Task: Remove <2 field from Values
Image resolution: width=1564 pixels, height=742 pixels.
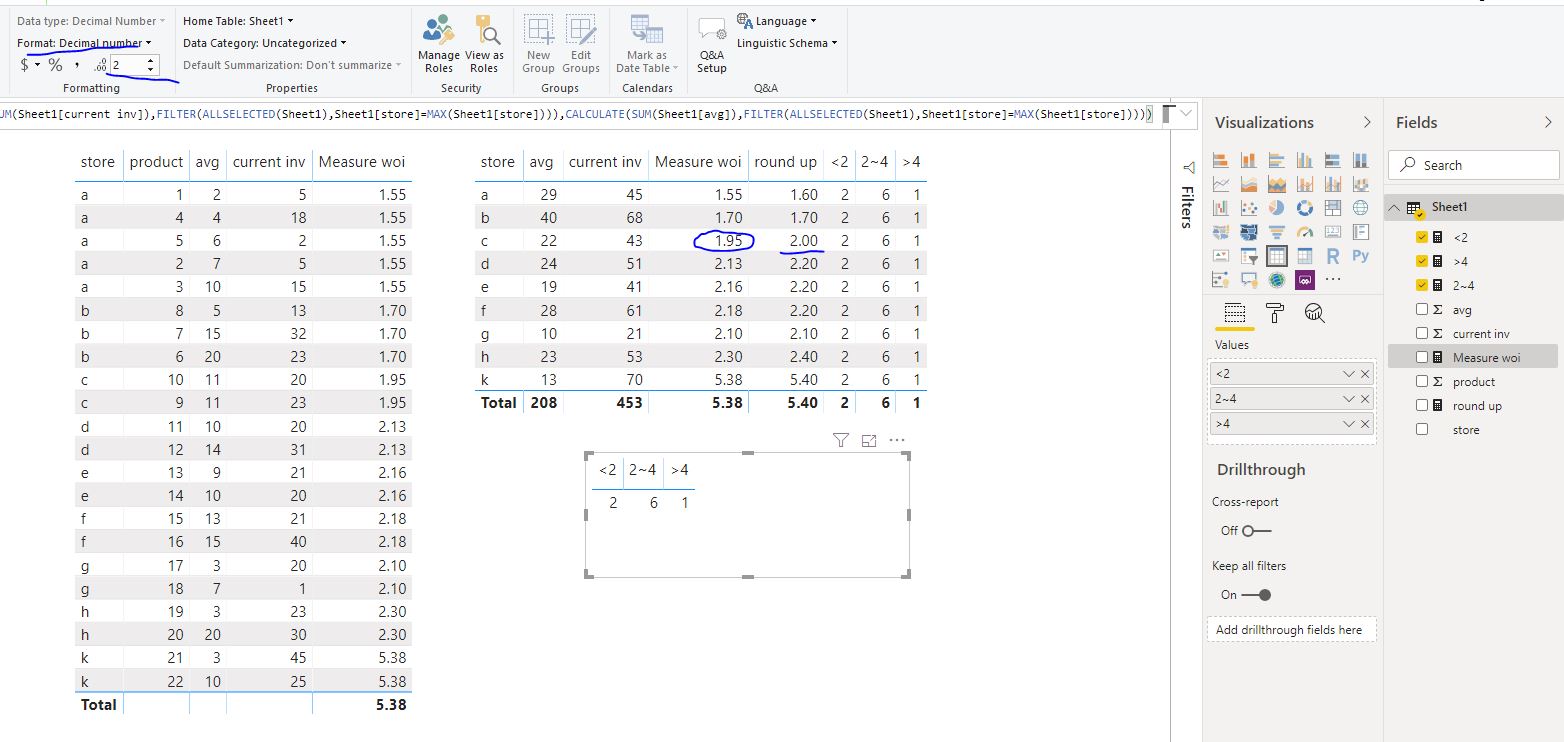Action: click(1366, 373)
